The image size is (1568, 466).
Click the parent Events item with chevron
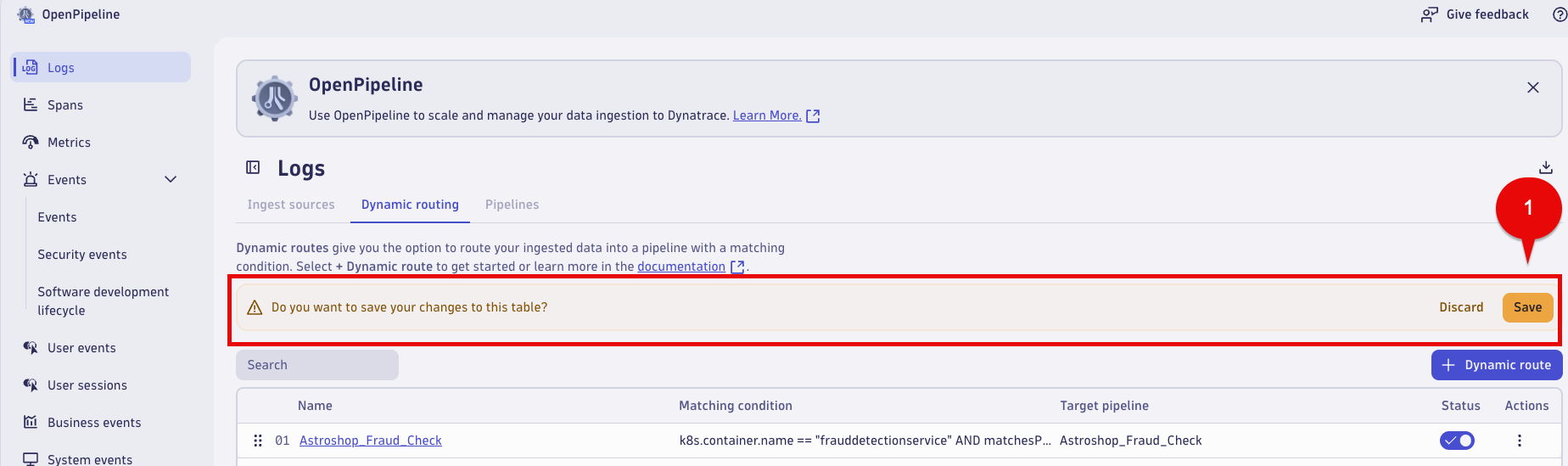[x=101, y=179]
